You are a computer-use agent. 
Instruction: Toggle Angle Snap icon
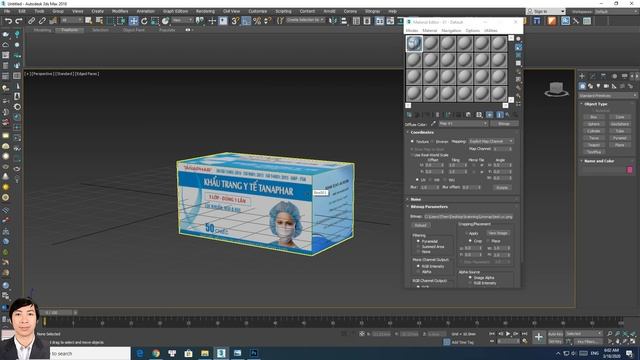coord(246,21)
